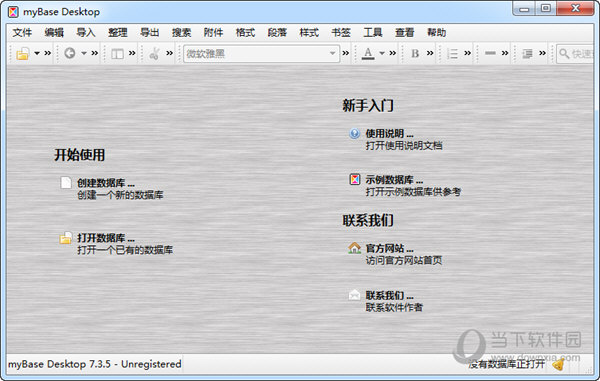
Task: Click the folder icon beside 打开数据库
Action: (65, 238)
